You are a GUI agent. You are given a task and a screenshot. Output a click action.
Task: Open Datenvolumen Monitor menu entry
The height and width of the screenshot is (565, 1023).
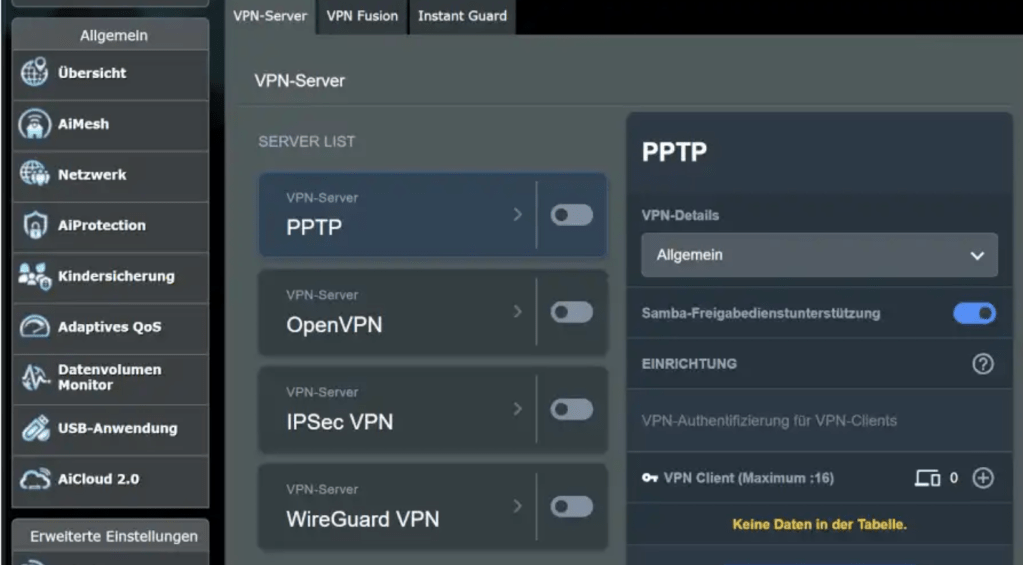(x=109, y=377)
